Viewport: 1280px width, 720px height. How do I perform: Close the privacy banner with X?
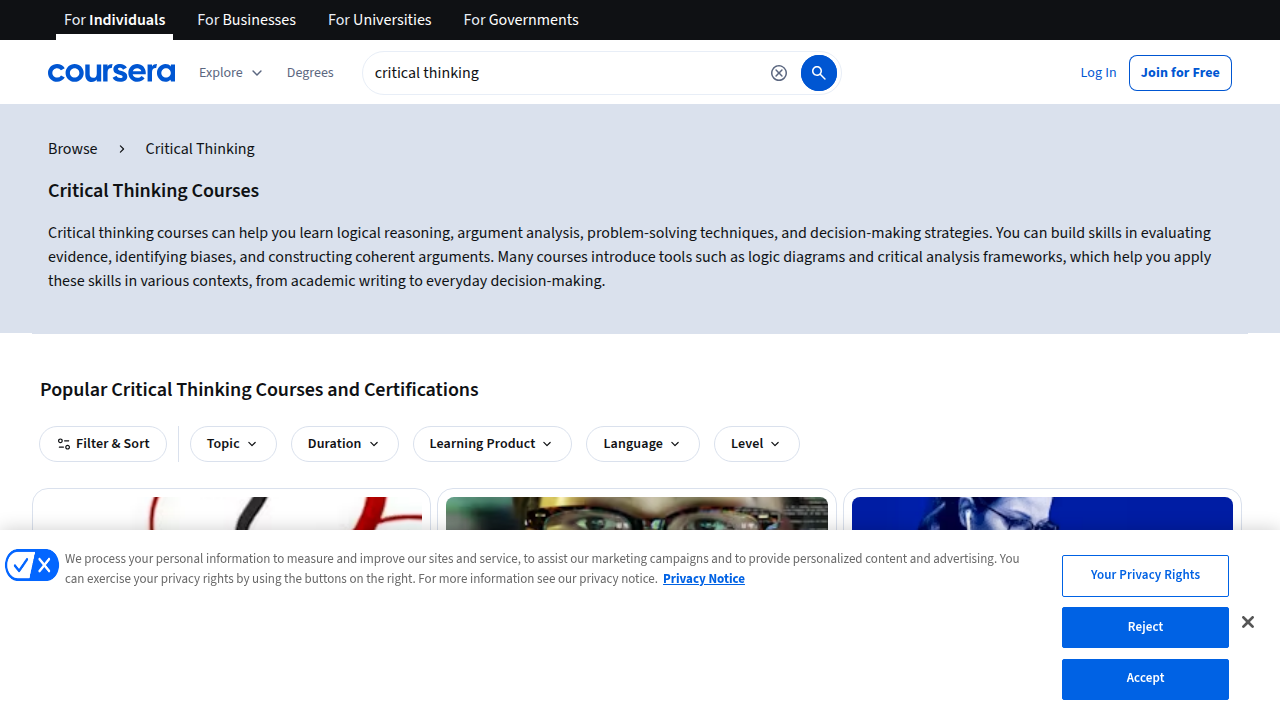(1248, 622)
